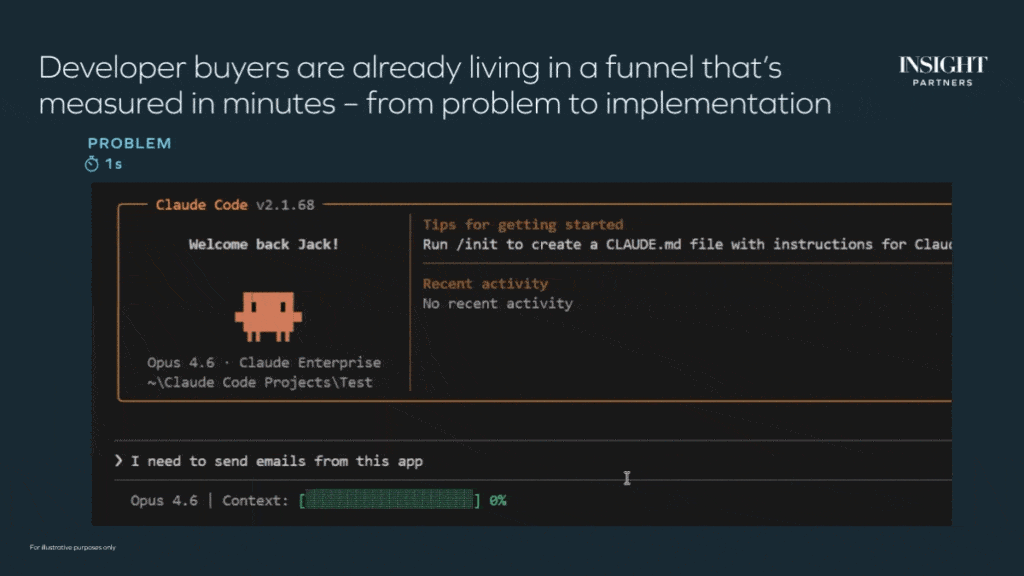Click the No recent activity text
The image size is (1024, 576).
[497, 303]
